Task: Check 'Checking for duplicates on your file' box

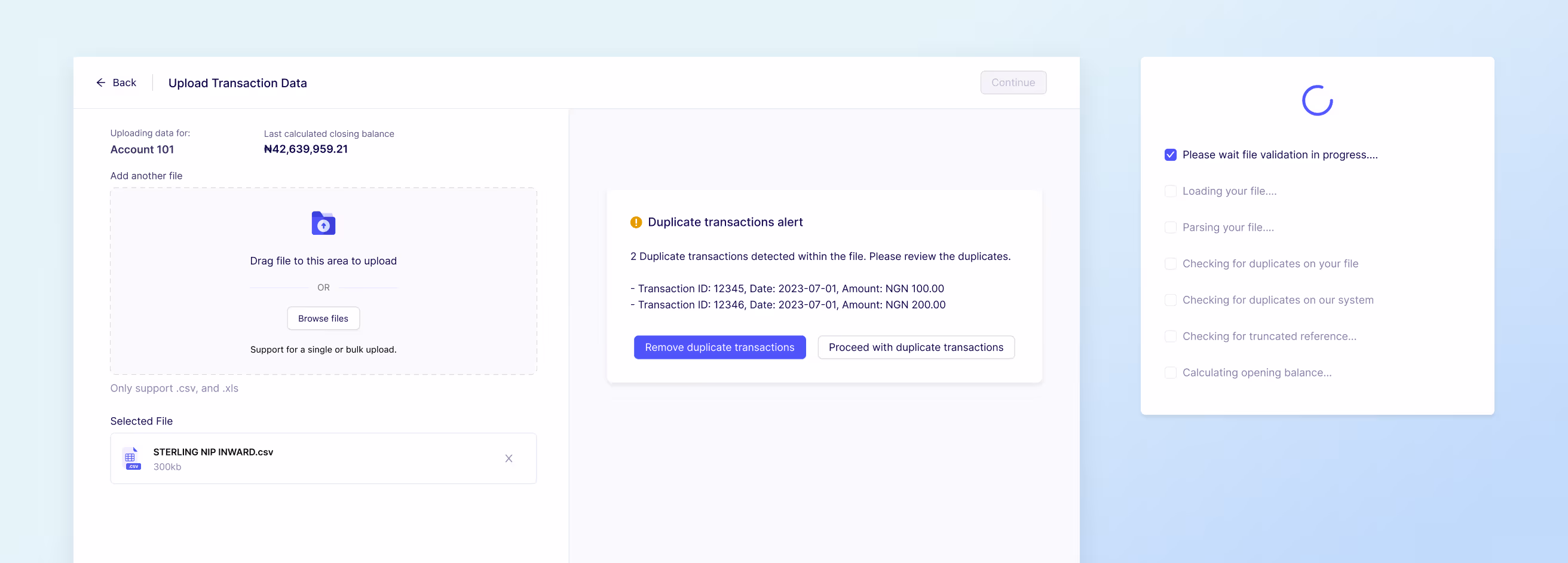Action: coord(1171,264)
